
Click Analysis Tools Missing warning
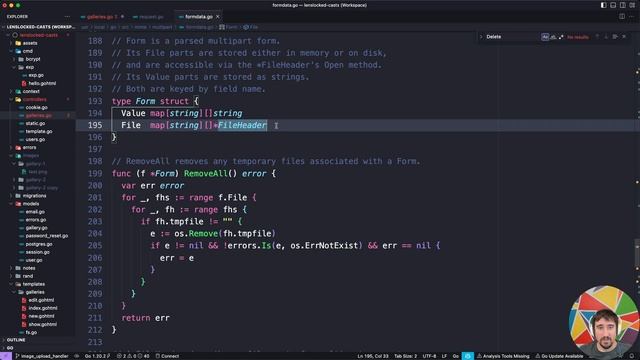(503, 356)
